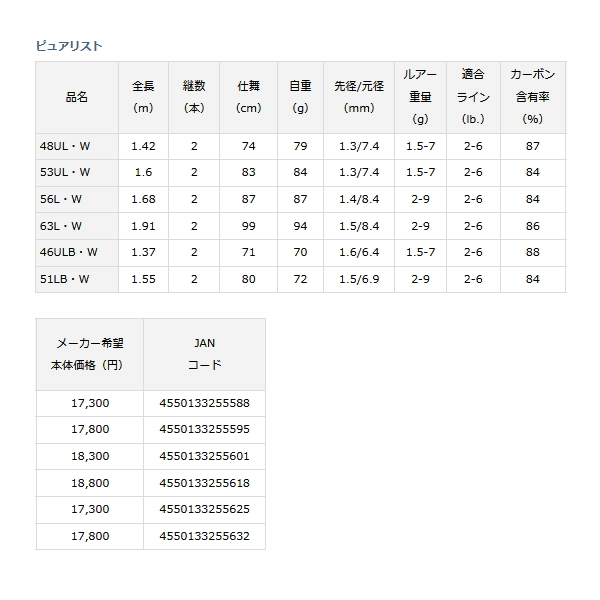Click the ピュアリスト section heading

tap(69, 45)
